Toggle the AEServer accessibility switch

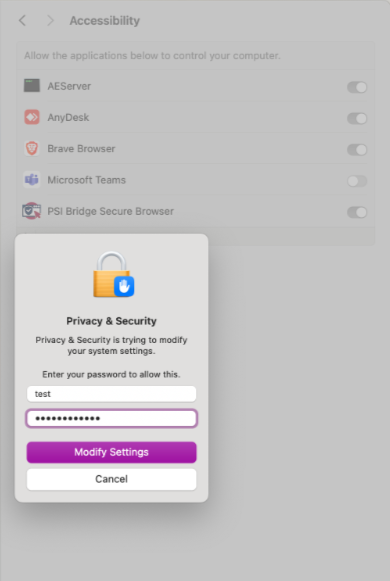pyautogui.click(x=357, y=87)
